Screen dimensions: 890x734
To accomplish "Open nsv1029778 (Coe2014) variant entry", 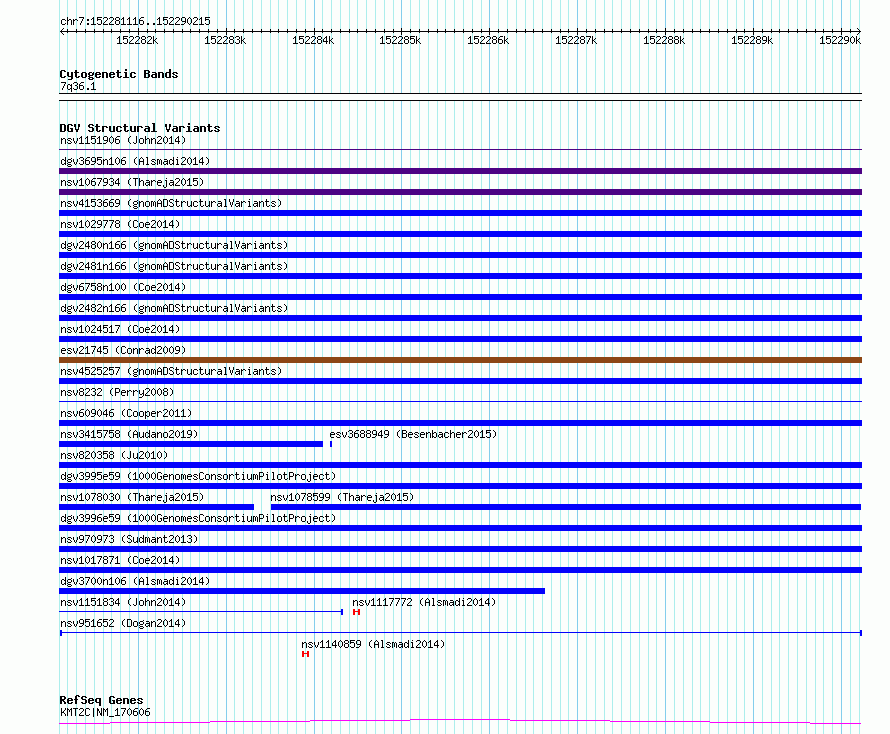I will pos(120,224).
